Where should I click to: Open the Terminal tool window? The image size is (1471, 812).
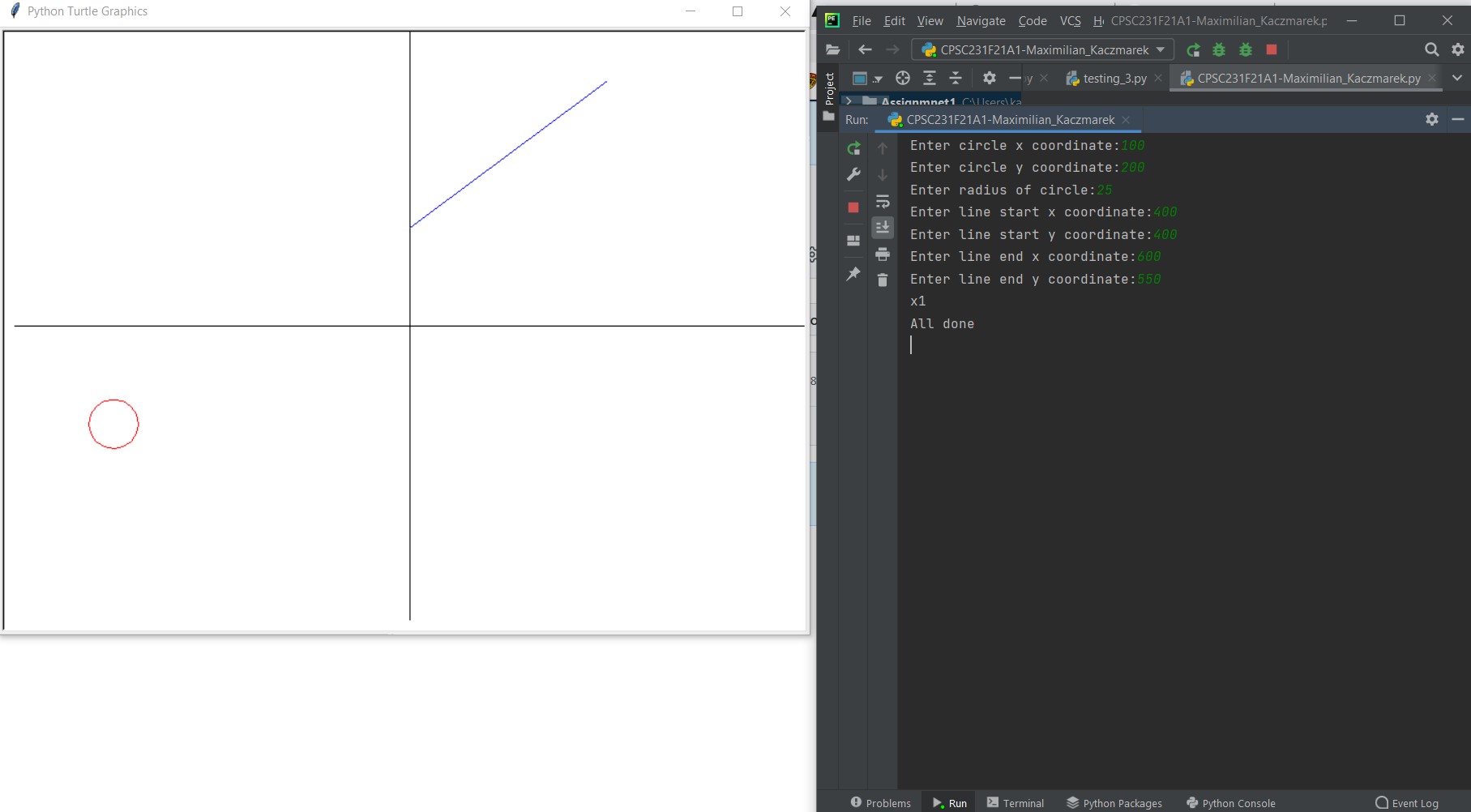(1015, 803)
